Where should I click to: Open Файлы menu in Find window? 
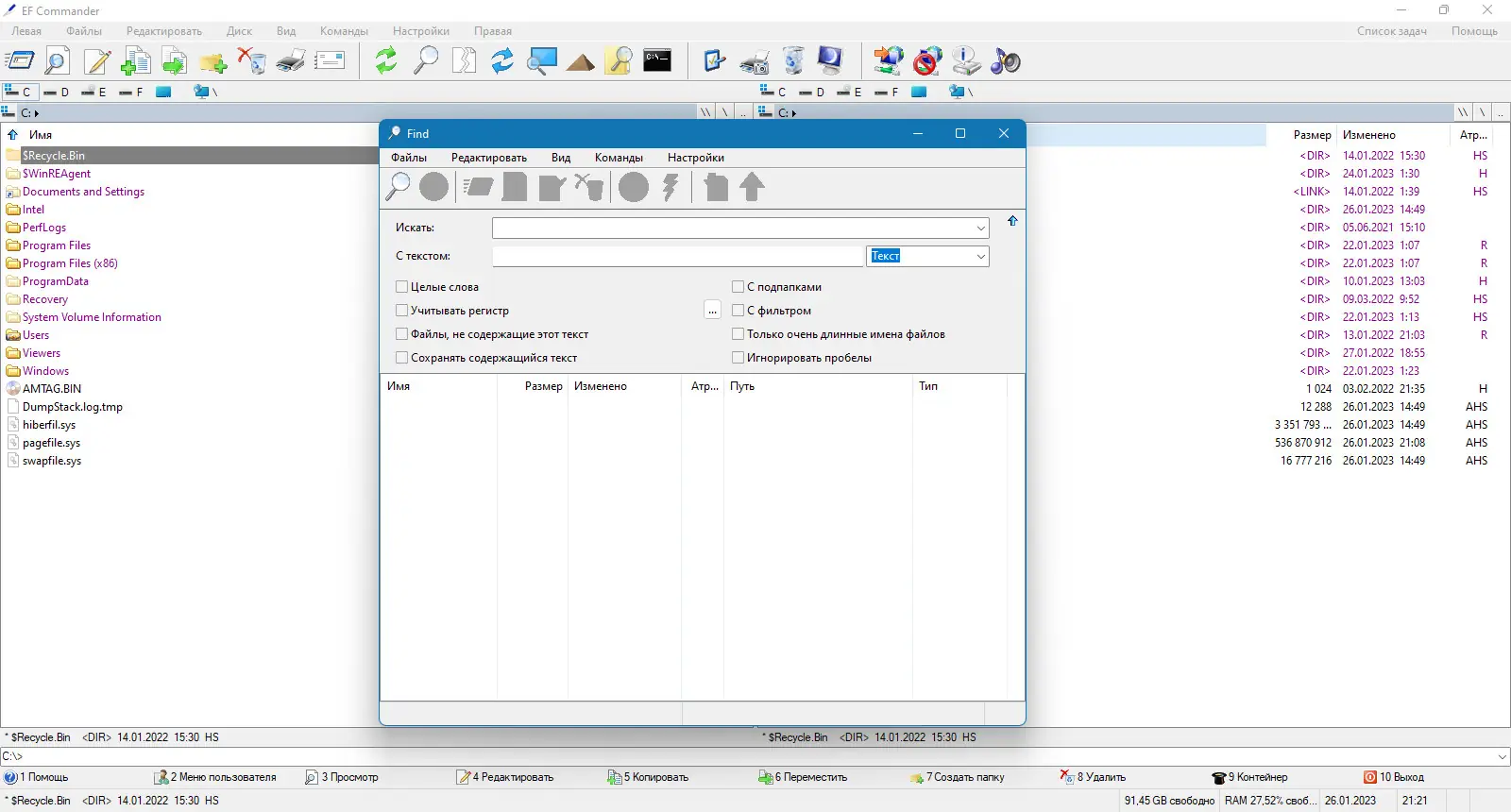click(409, 158)
